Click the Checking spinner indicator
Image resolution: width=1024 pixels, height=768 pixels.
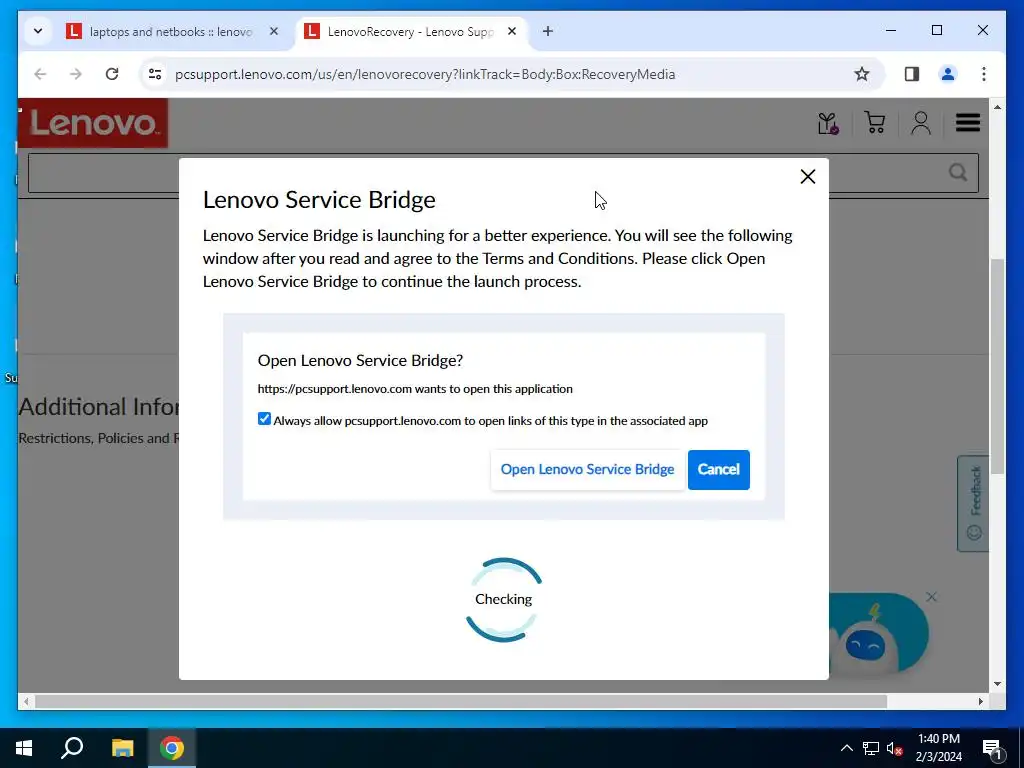[x=504, y=599]
